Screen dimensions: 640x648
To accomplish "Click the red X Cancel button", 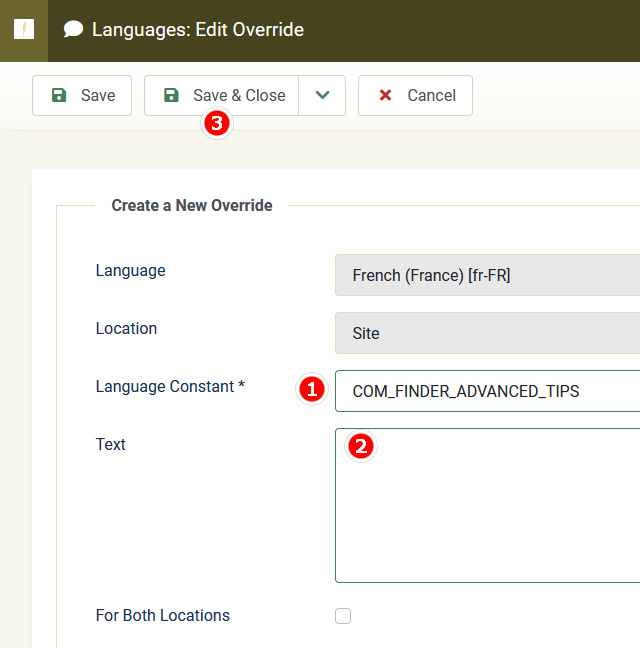I will pos(415,95).
